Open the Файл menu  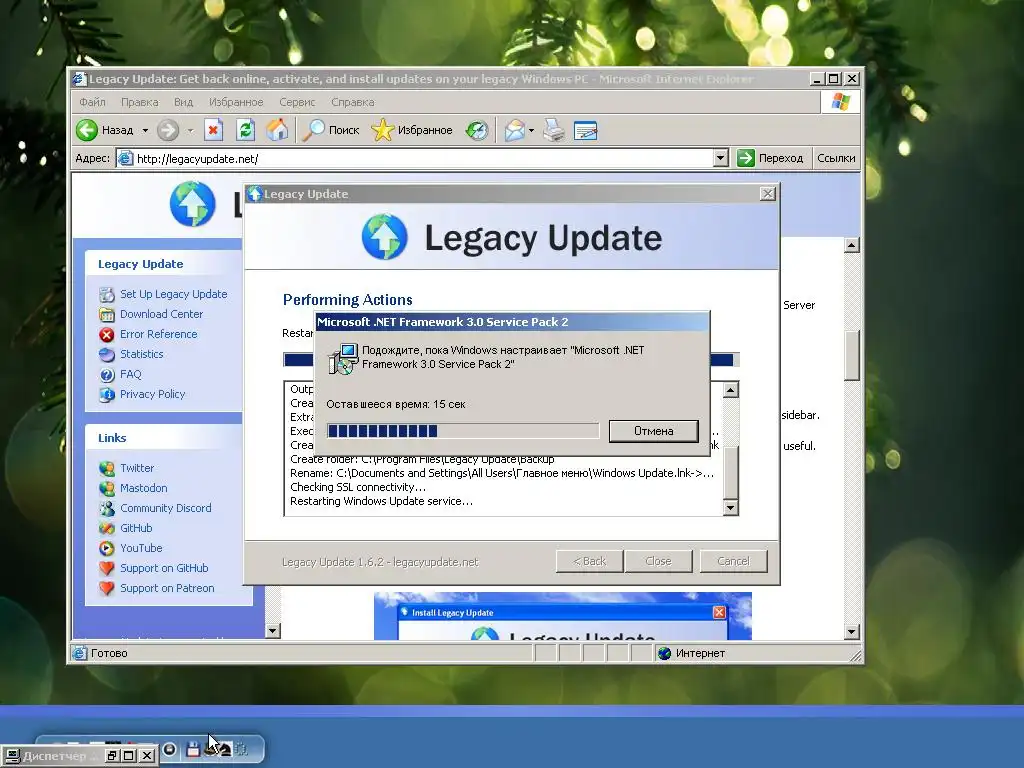pos(92,102)
